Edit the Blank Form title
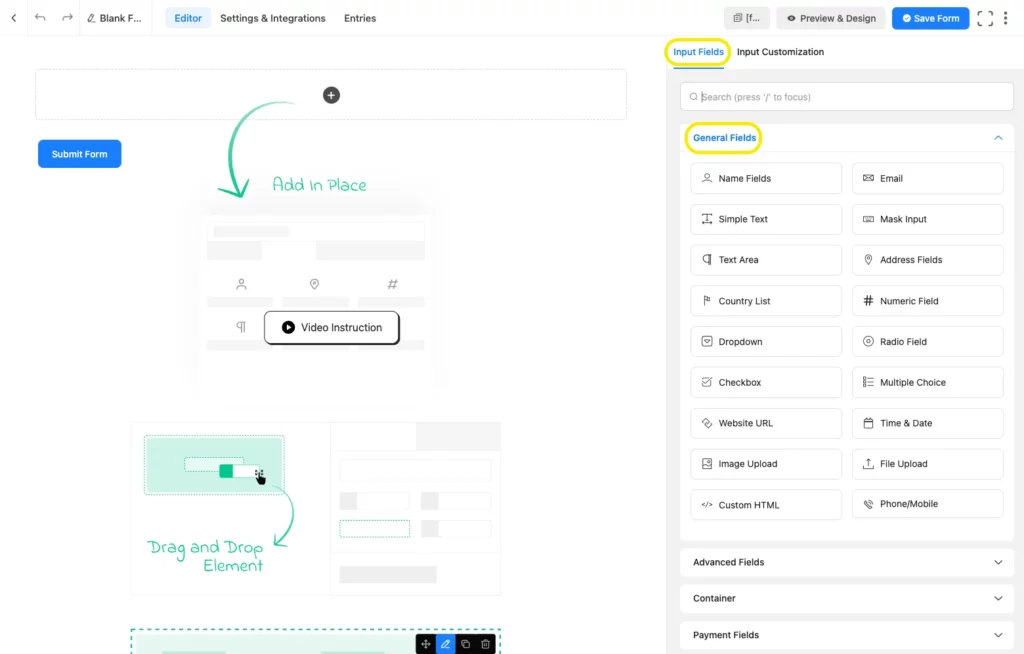This screenshot has height=654, width=1024. point(114,18)
